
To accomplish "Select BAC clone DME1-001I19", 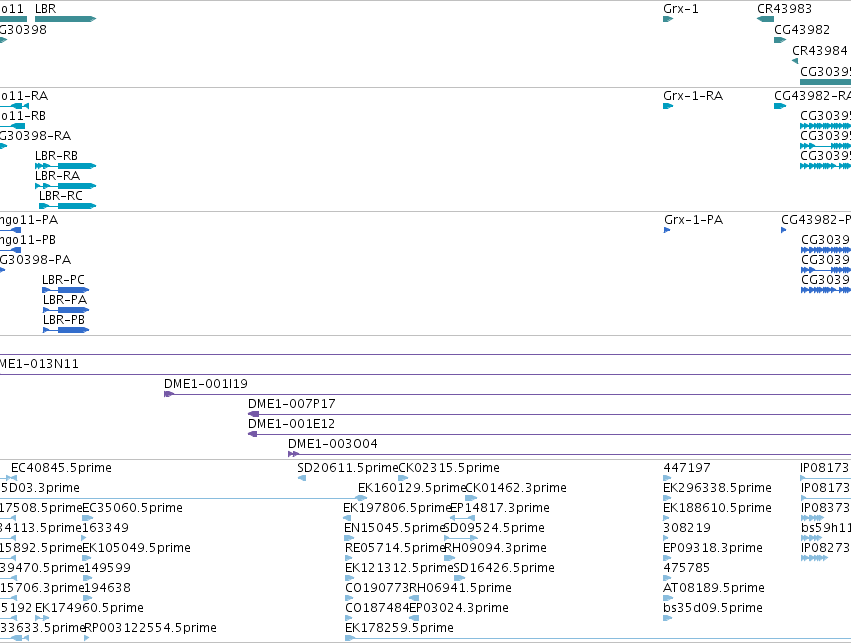I will tap(507, 394).
